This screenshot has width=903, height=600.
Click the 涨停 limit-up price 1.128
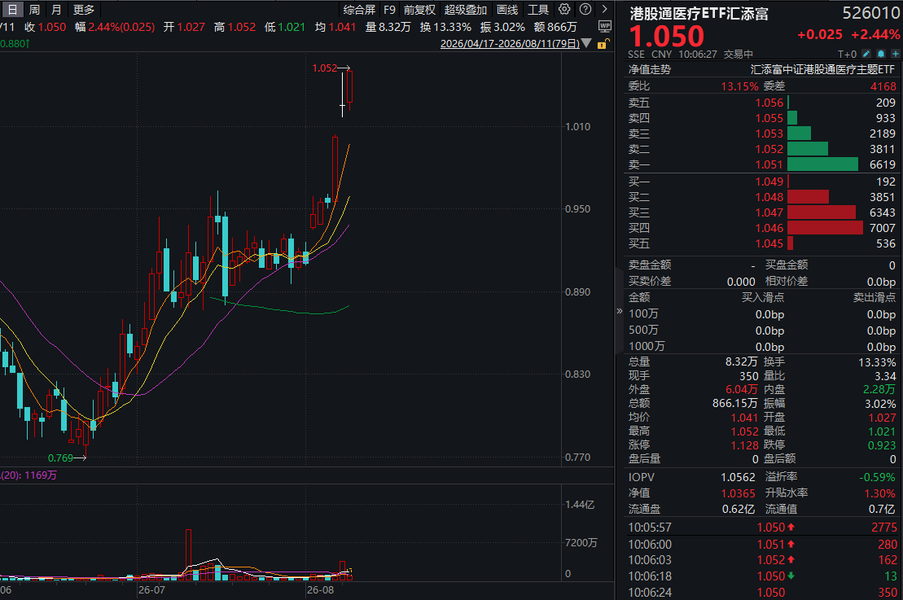coord(745,445)
